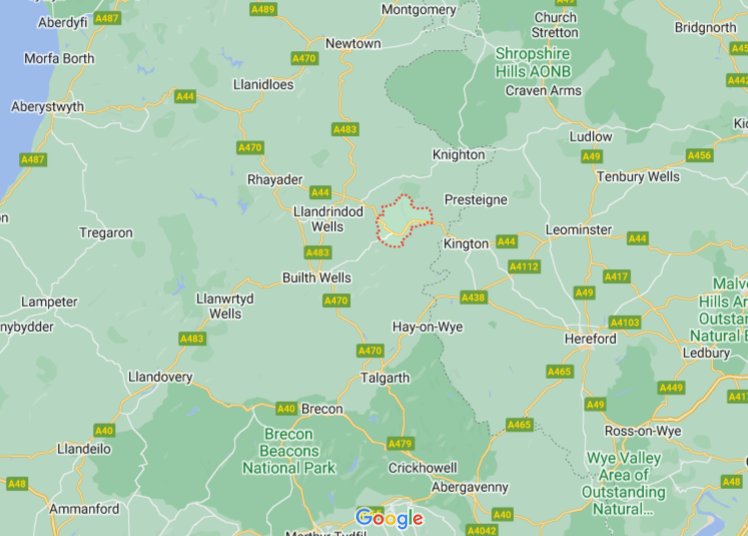The width and height of the screenshot is (748, 536).
Task: Click the A489 road shield
Action: tap(263, 9)
